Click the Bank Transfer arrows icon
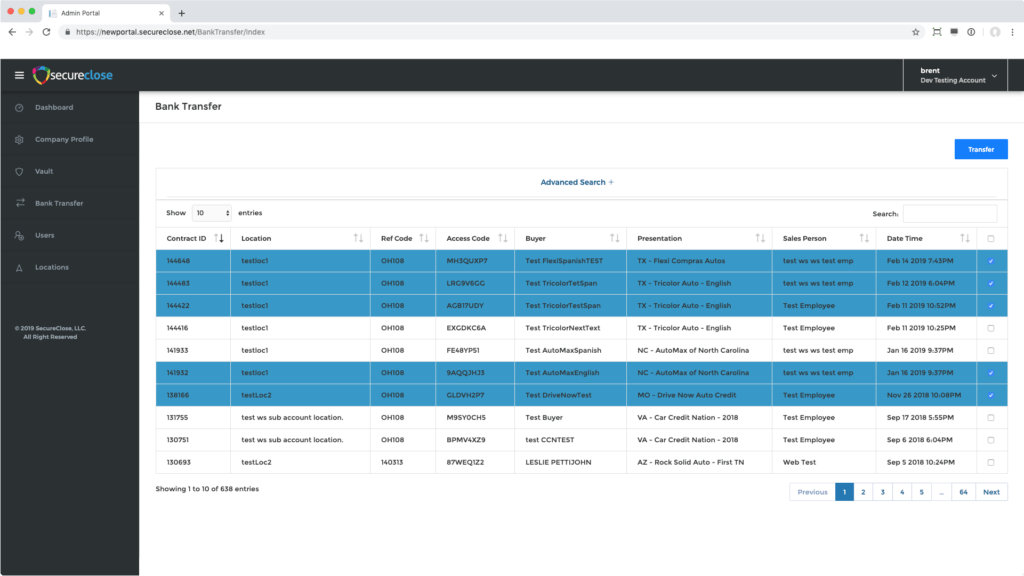The image size is (1024, 576). pyautogui.click(x=19, y=203)
